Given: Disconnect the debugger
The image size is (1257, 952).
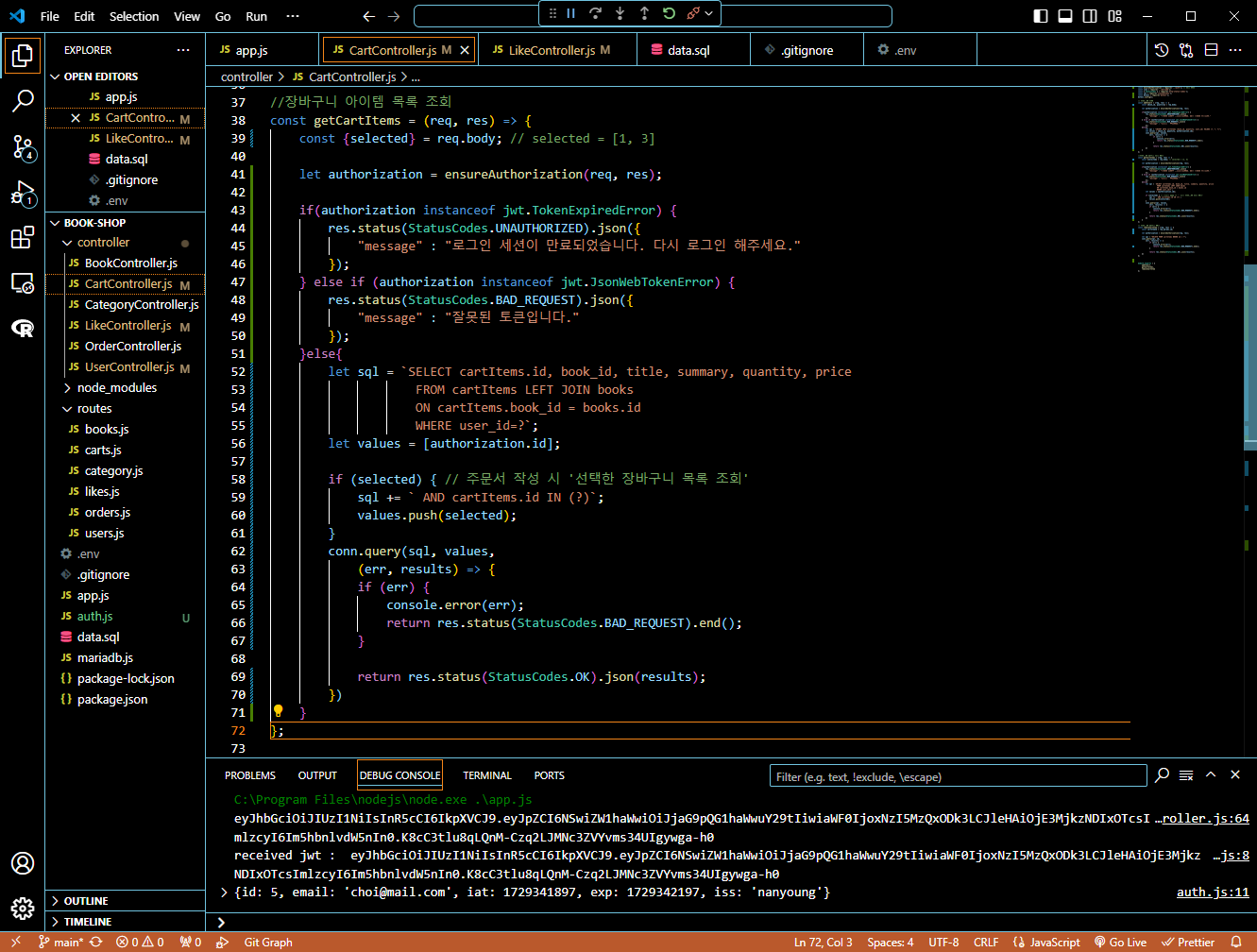Looking at the screenshot, I should (693, 13).
